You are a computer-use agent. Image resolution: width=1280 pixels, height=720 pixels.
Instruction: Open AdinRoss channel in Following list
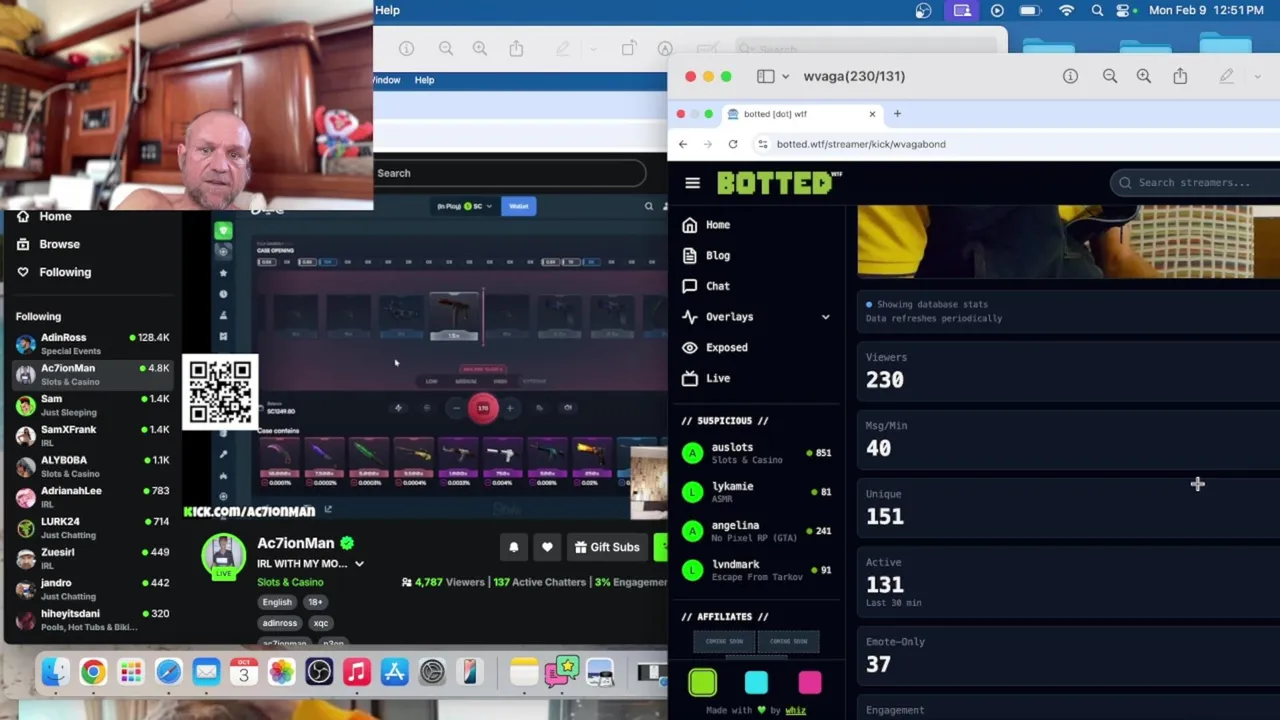tap(92, 344)
